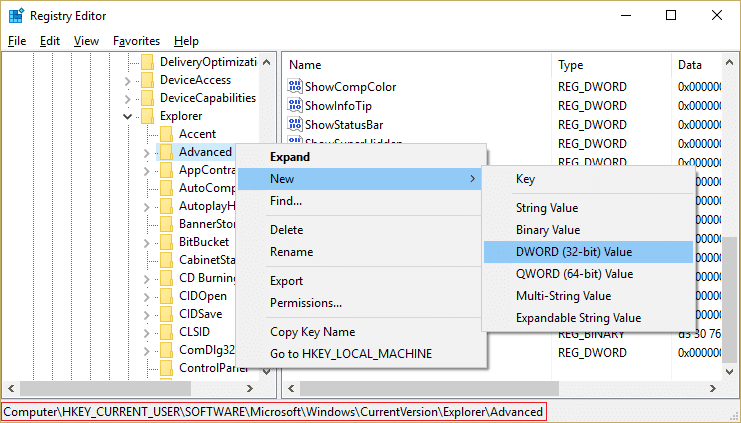
Task: Select the ShowCompColor DWORD value icon
Action: click(x=295, y=86)
